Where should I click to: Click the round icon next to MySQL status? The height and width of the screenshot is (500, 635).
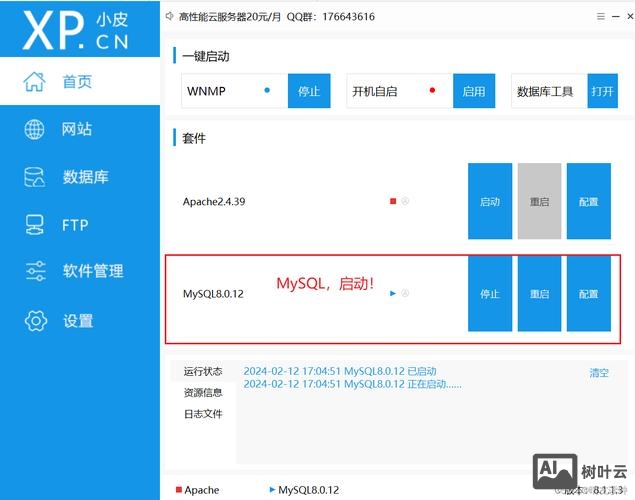pos(405,293)
